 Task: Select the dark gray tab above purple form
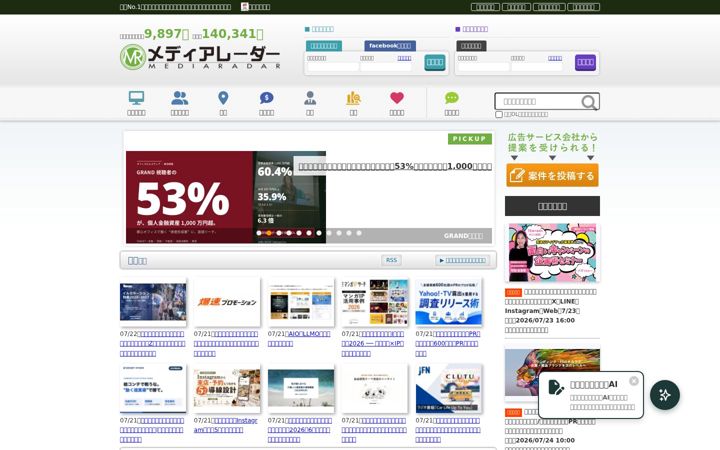(x=471, y=45)
